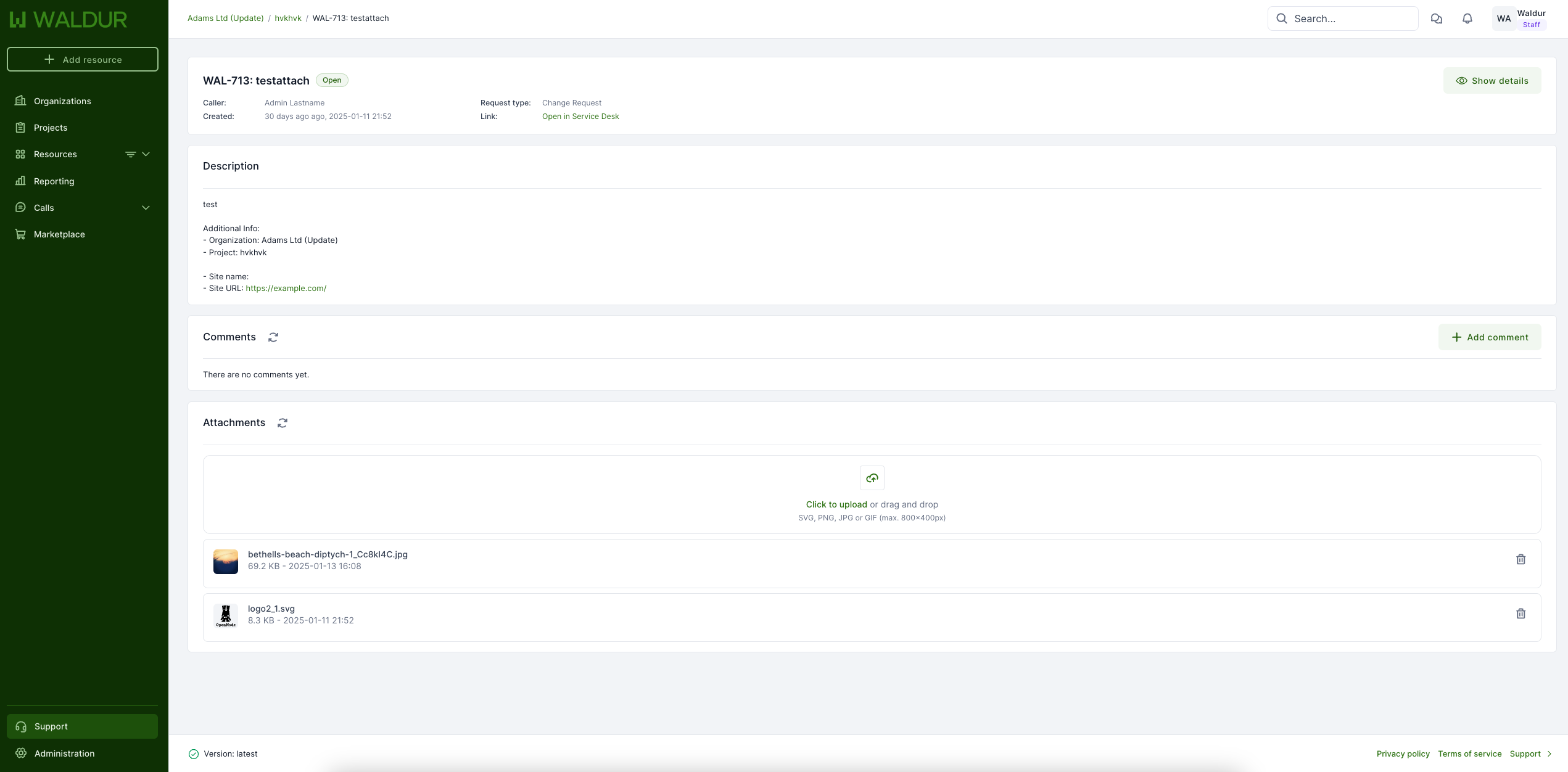Open the Resources filter icon
Image resolution: width=1568 pixels, height=772 pixels.
[130, 154]
